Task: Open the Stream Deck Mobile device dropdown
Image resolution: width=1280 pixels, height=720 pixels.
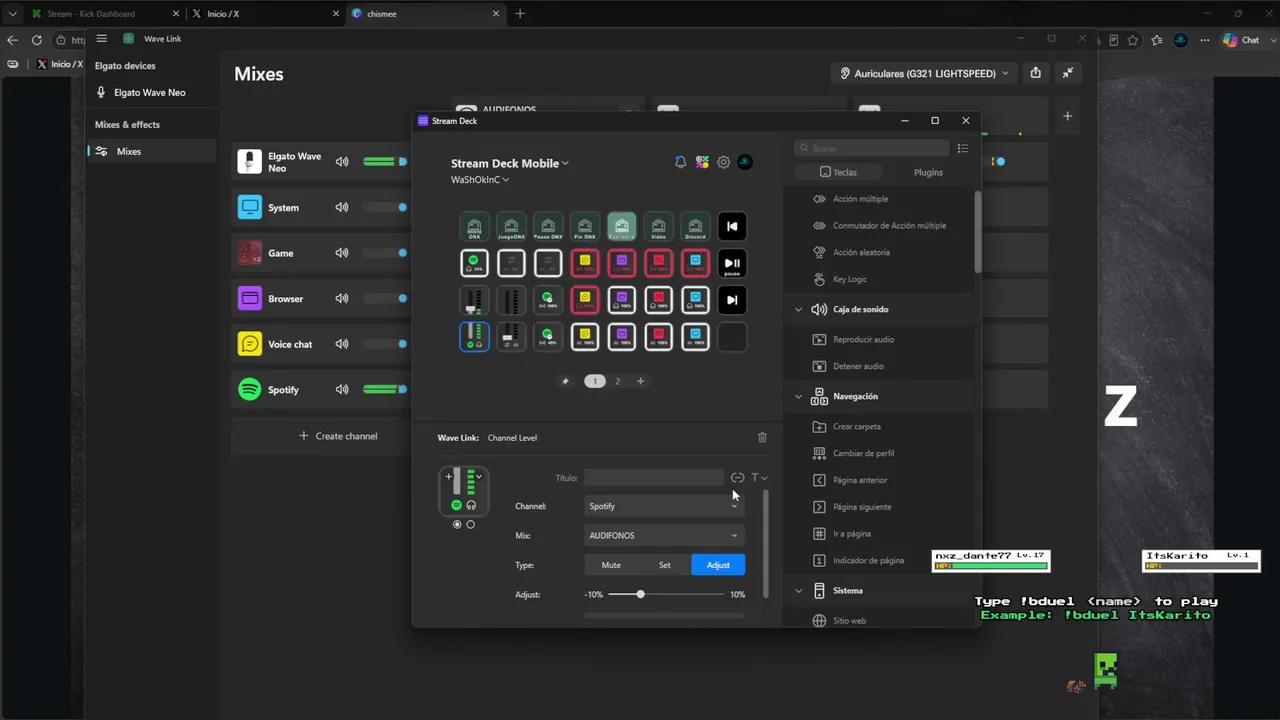Action: point(510,163)
